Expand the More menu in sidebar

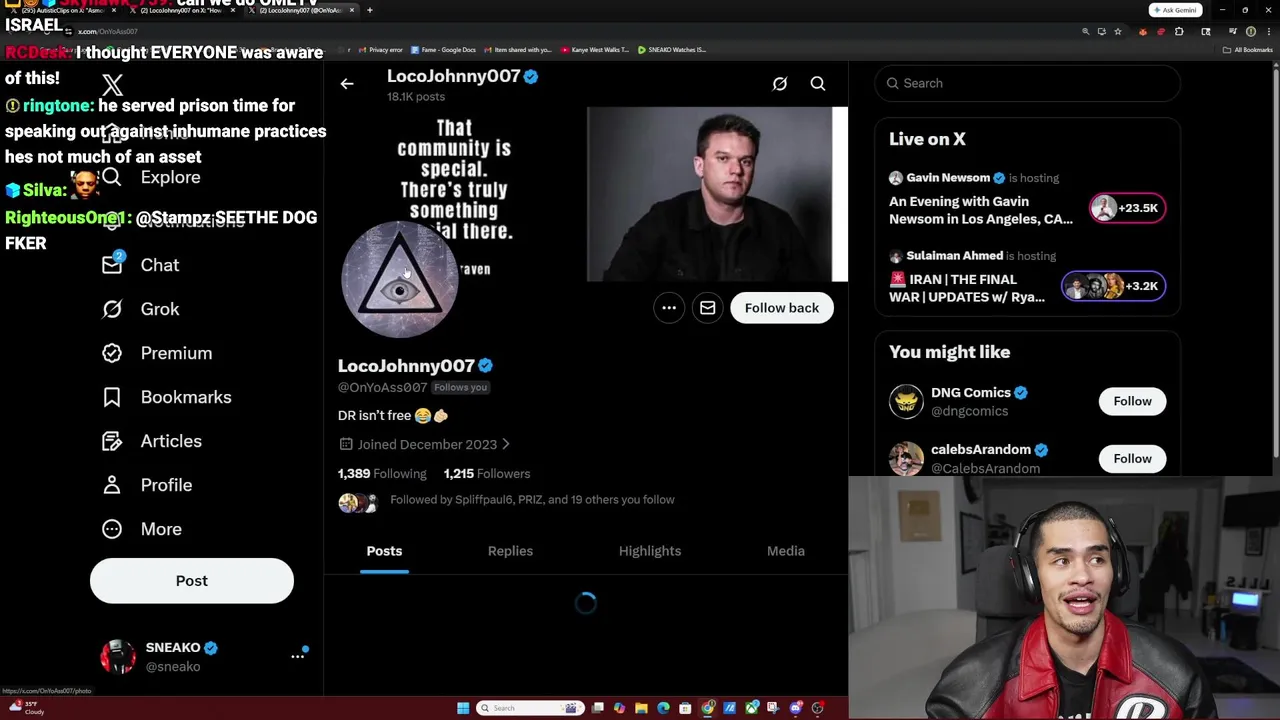pos(142,529)
